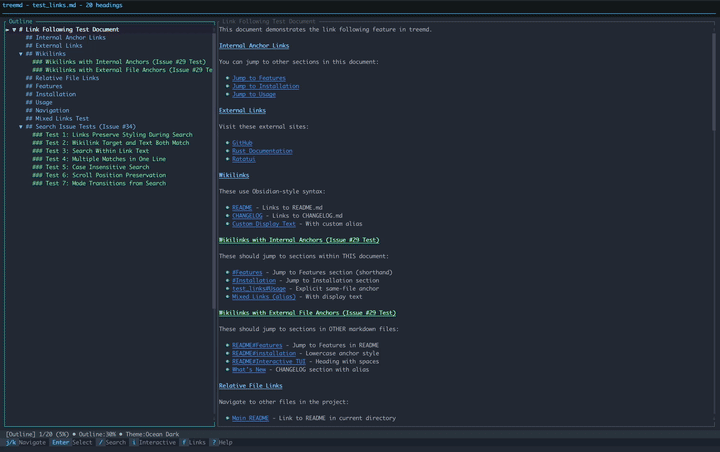Open the README#installation link
720x452 pixels.
264,354
